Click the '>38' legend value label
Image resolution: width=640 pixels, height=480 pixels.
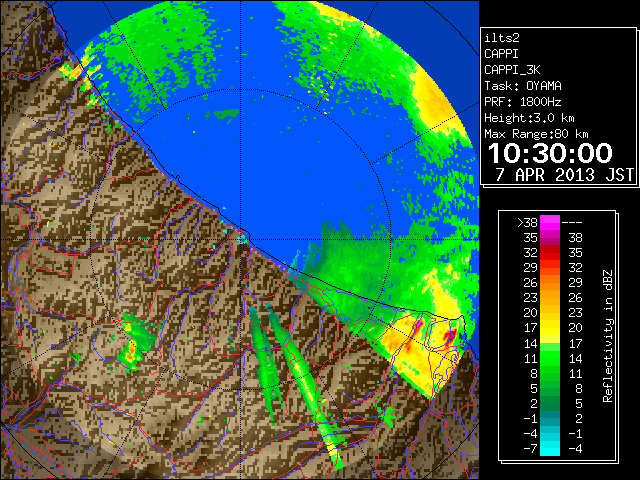[x=527, y=223]
